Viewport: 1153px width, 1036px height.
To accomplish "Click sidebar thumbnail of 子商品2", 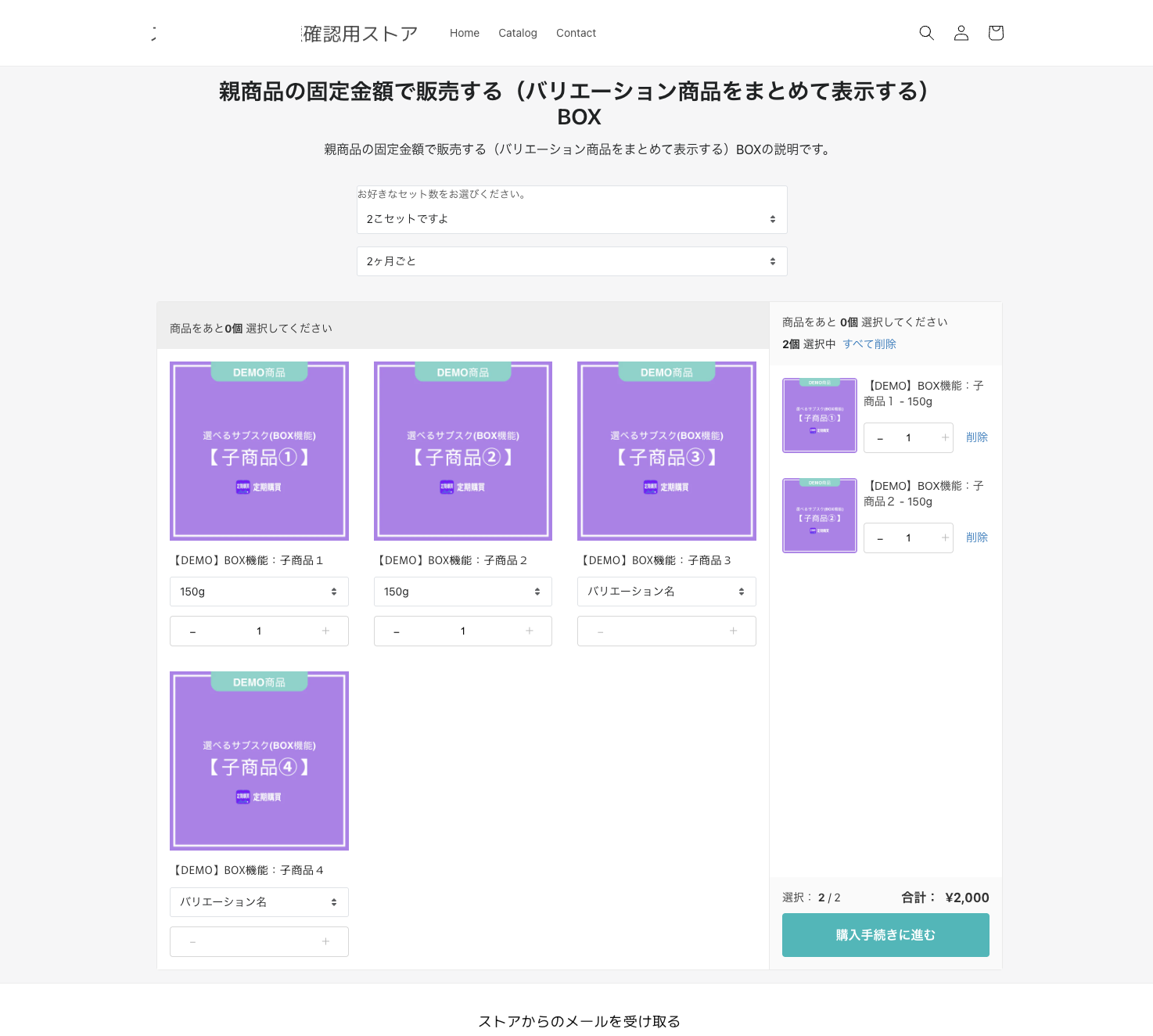I will tap(820, 516).
